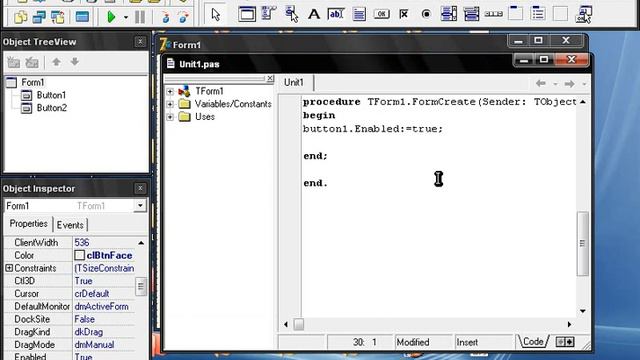
Task: Click the vertical scrollbar thumb in editor
Action: 582,244
